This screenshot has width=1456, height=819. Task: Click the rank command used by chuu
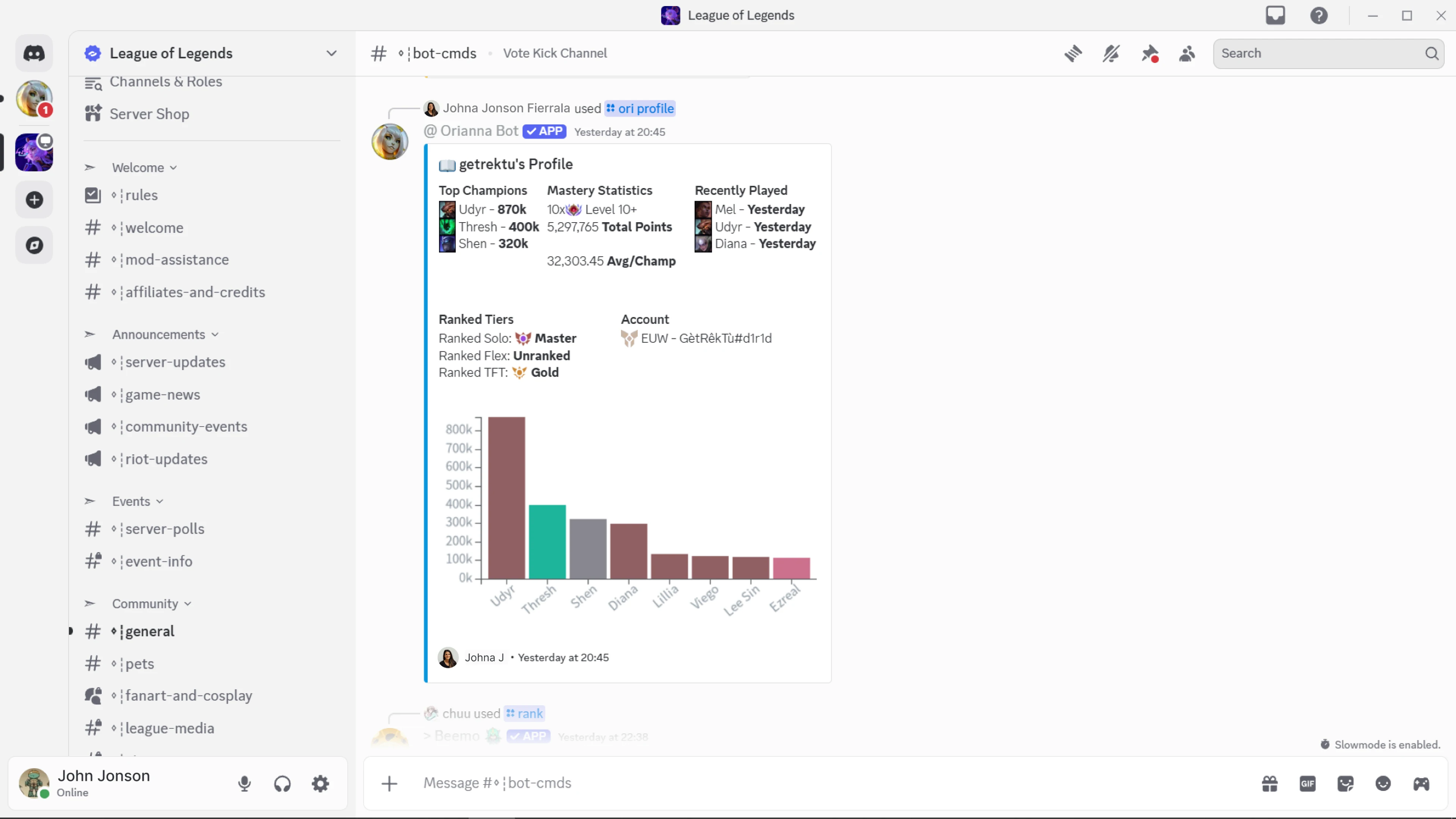coord(524,713)
